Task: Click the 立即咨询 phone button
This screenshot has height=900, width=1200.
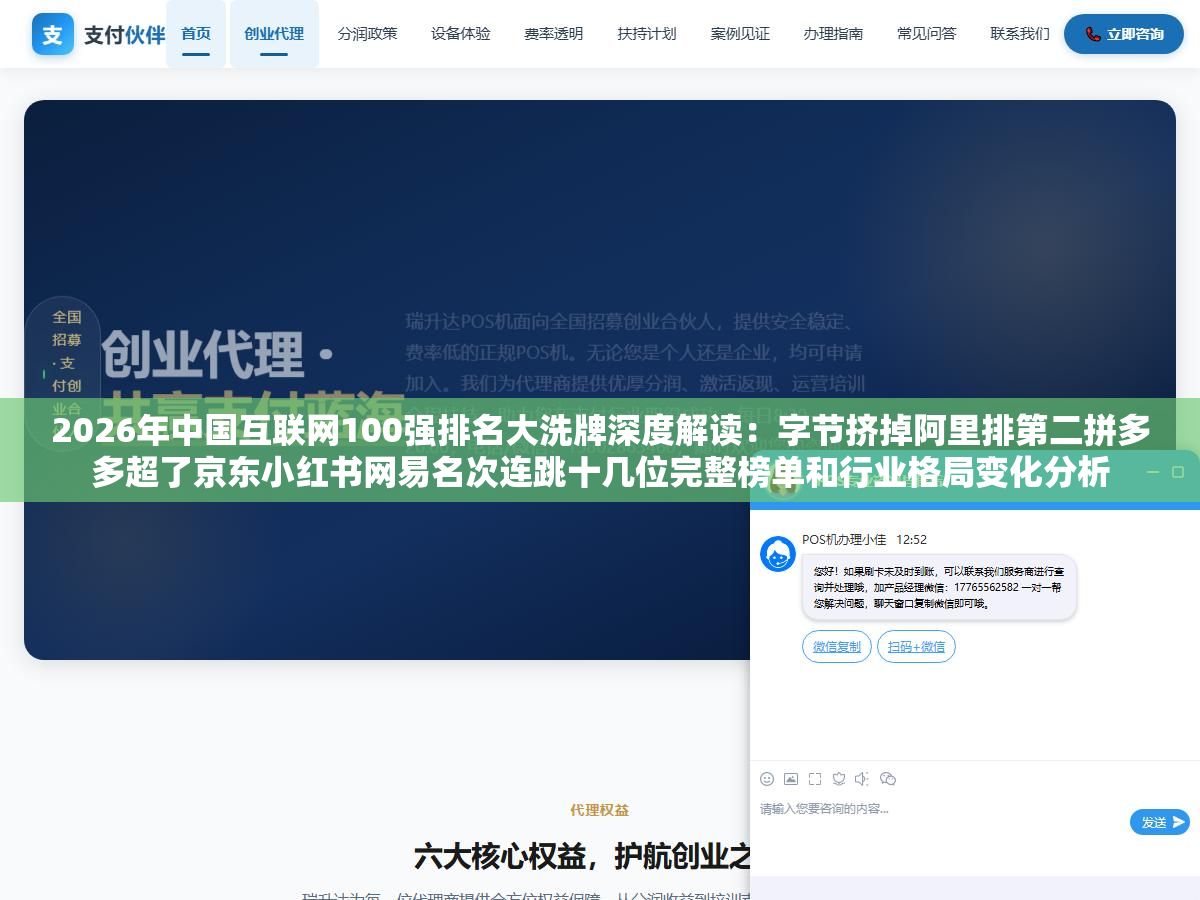Action: coord(1124,34)
